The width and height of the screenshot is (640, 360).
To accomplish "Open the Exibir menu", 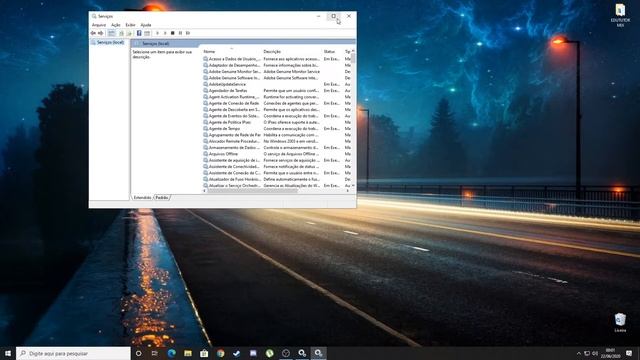I will [130, 25].
